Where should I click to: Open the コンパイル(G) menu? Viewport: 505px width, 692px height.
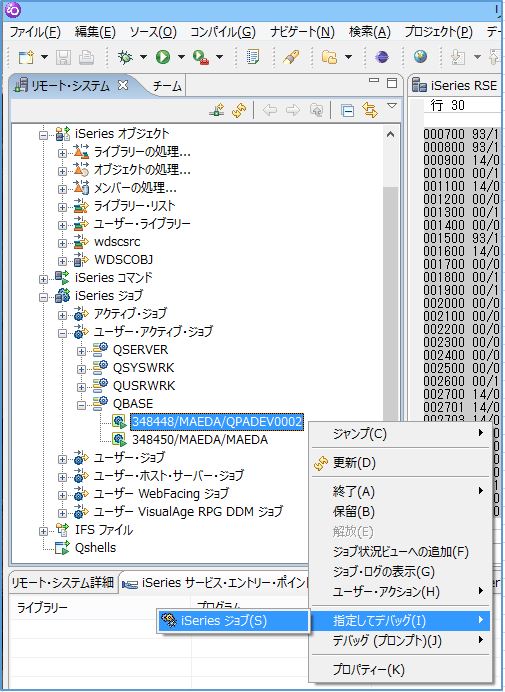(222, 32)
